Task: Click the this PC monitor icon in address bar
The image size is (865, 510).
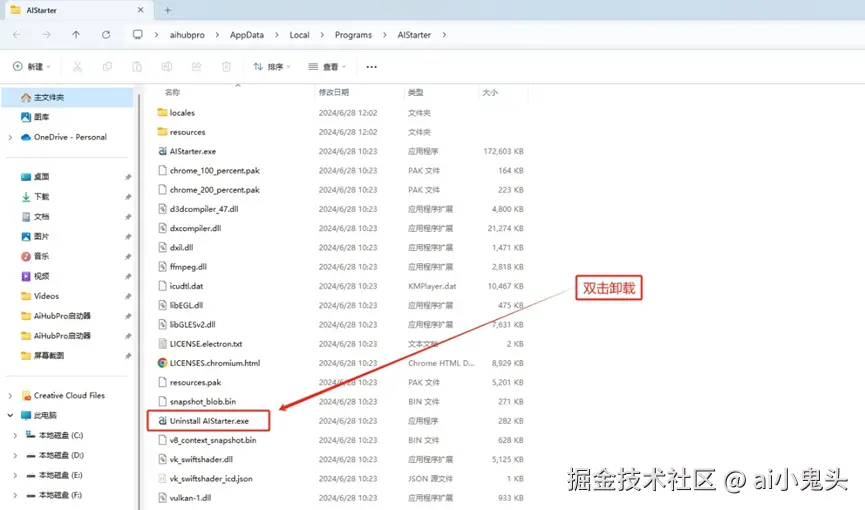Action: [137, 35]
